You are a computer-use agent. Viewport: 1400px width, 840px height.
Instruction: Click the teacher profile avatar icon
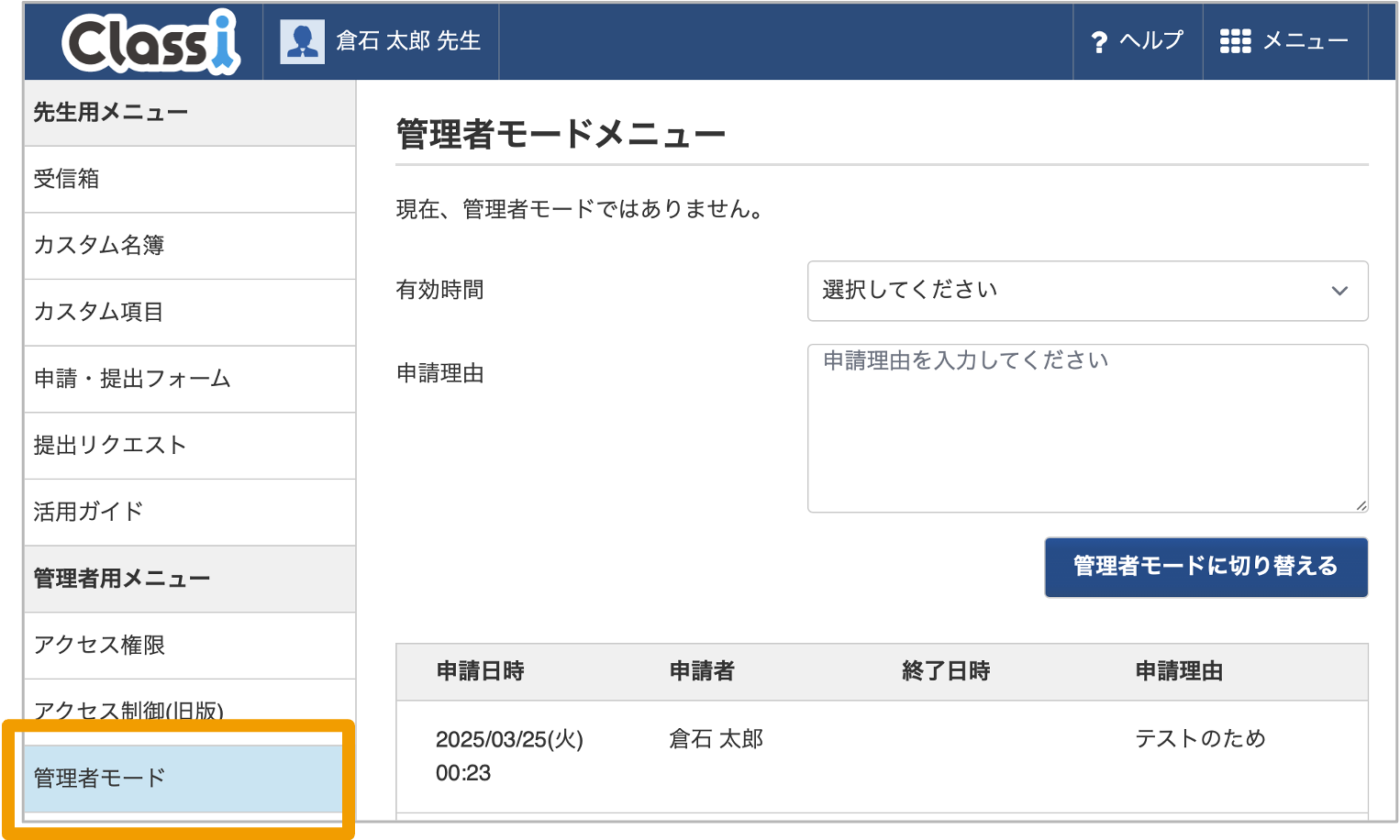(302, 41)
